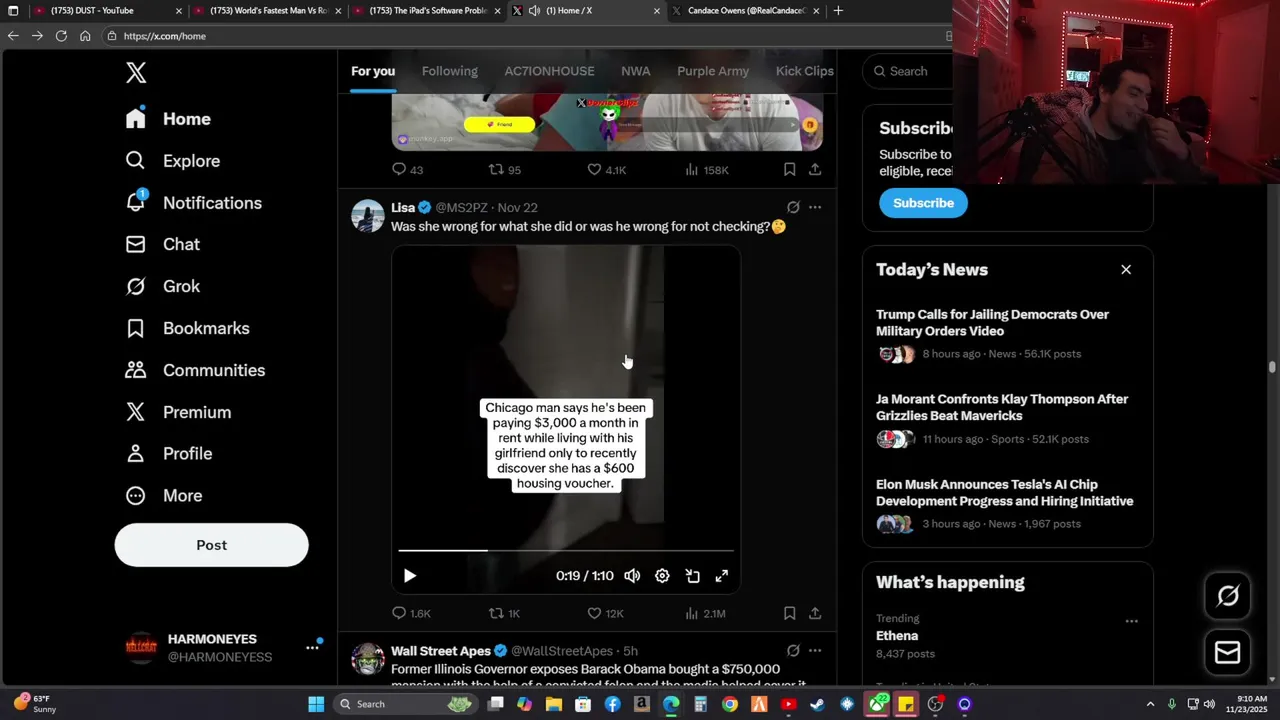Click the X logo in the sidebar
The image size is (1280, 720).
click(136, 72)
